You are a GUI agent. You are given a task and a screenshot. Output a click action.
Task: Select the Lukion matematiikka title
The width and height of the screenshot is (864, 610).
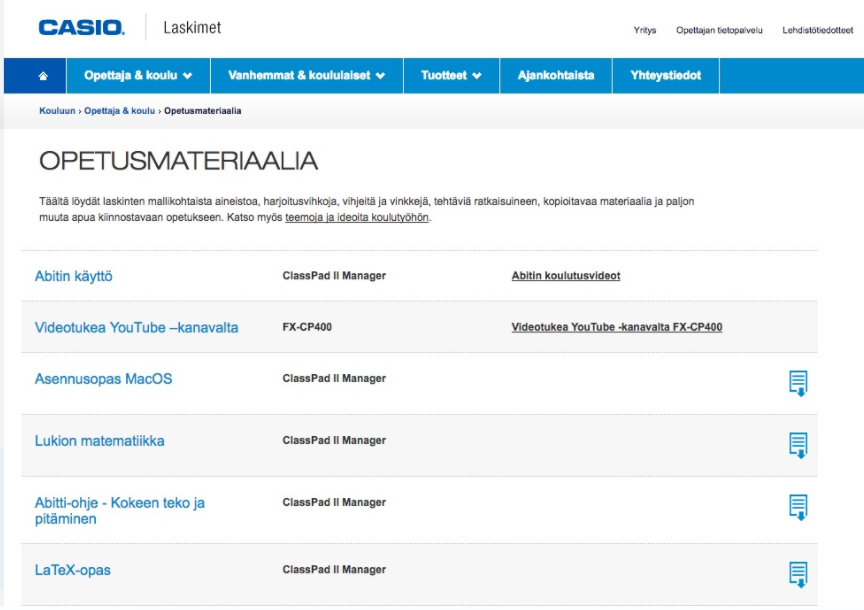point(100,441)
